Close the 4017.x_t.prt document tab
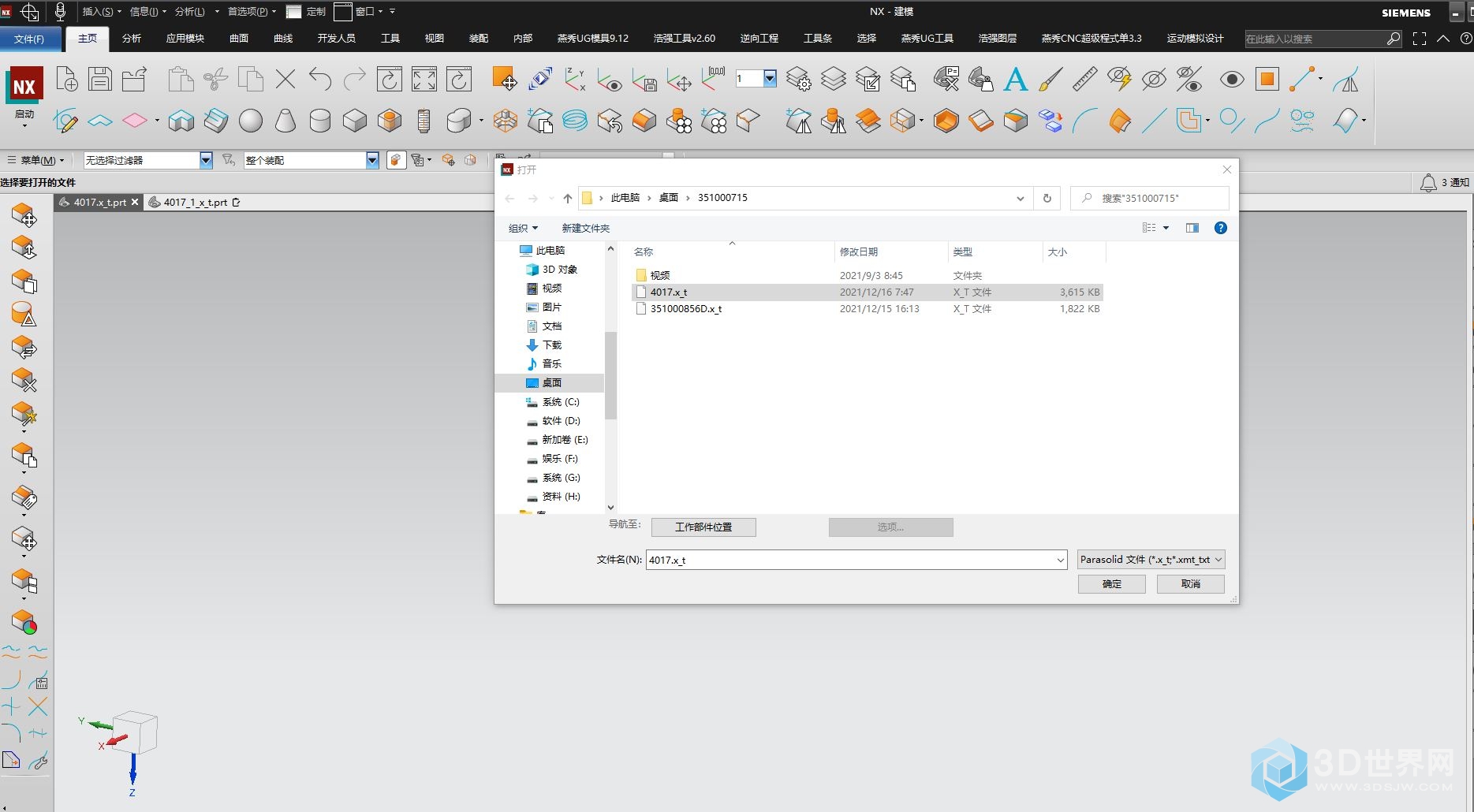 (135, 203)
